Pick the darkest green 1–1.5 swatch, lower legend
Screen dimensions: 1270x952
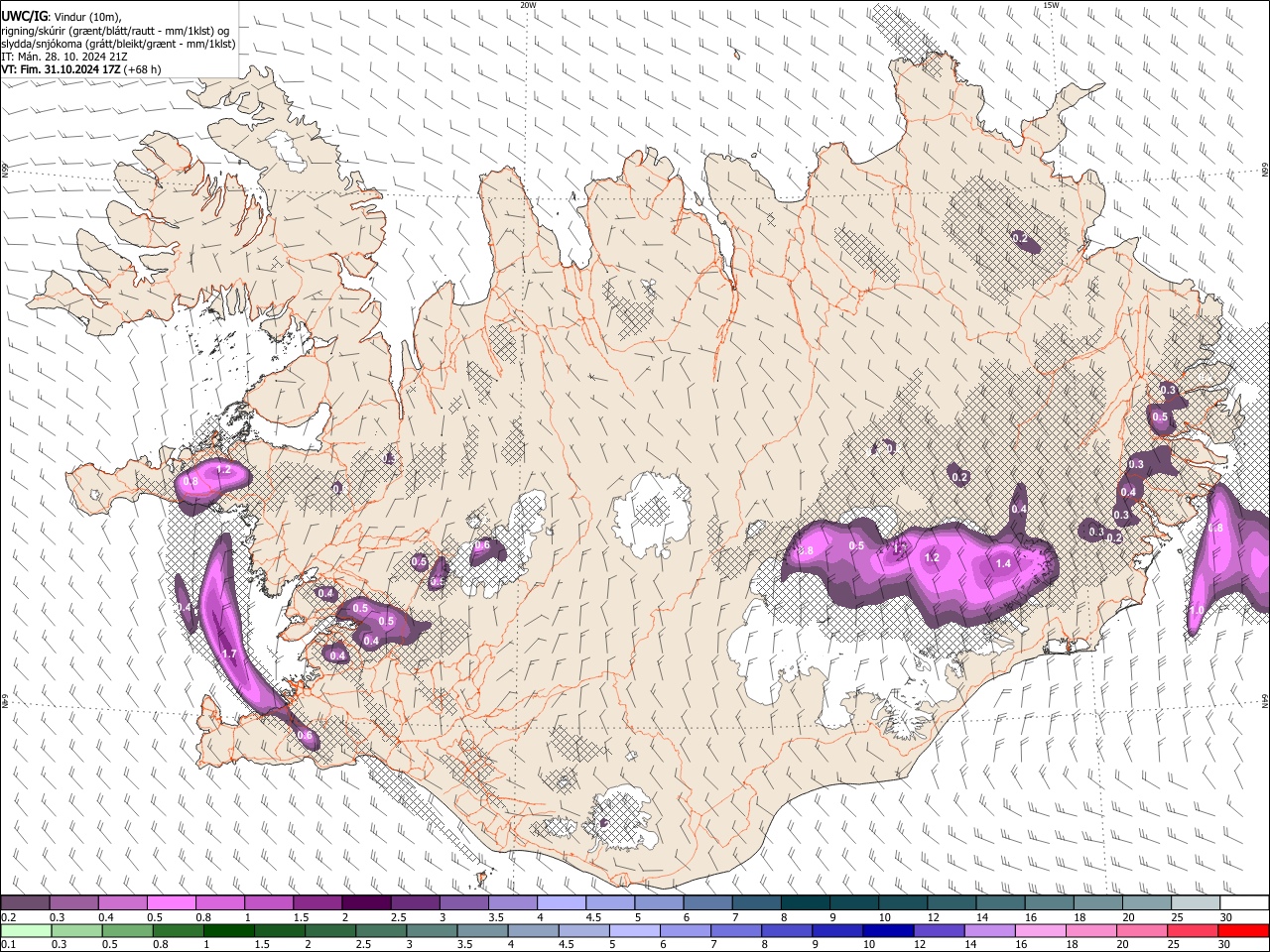(228, 930)
